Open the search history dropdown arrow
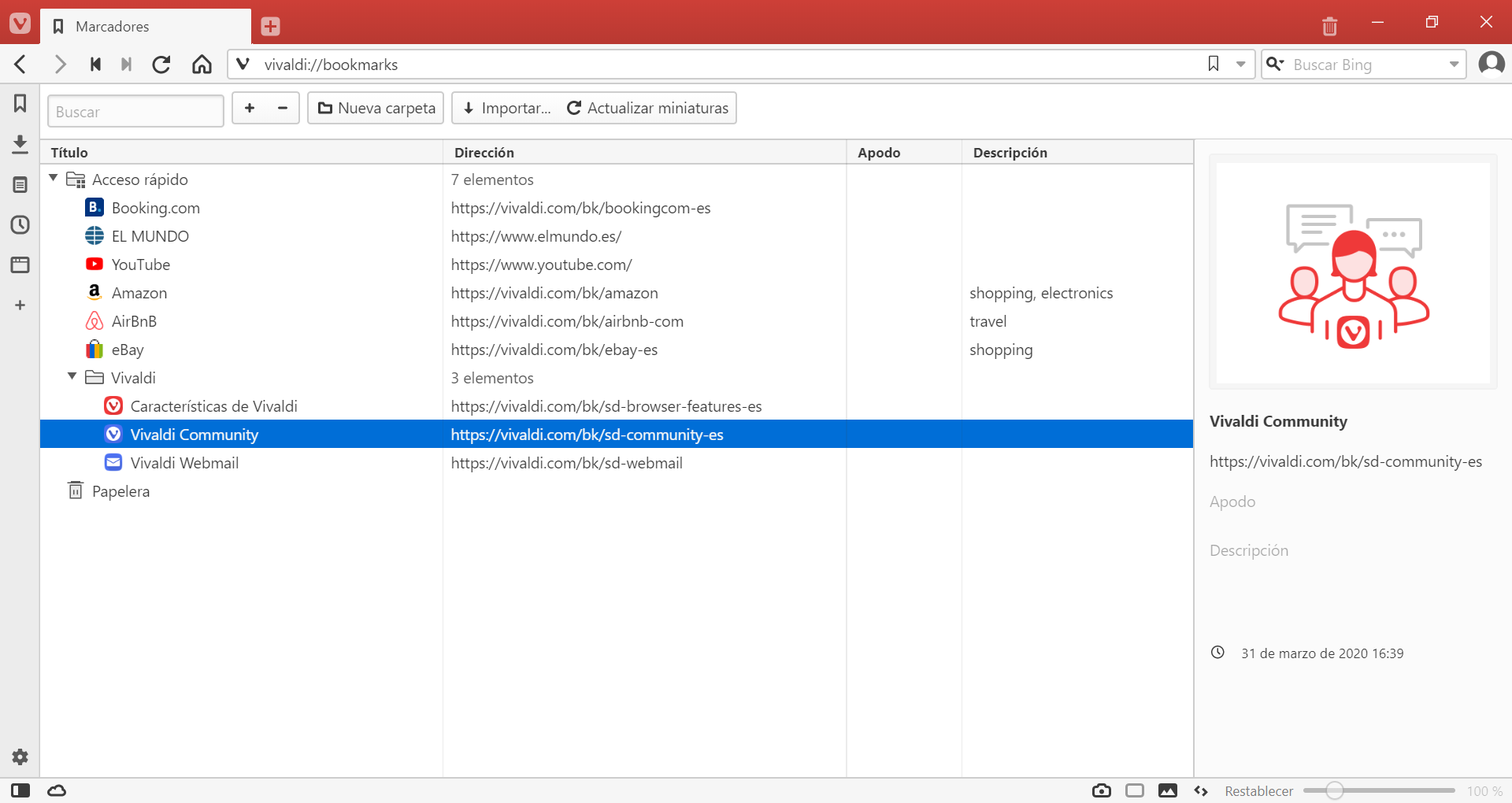 click(x=1454, y=65)
